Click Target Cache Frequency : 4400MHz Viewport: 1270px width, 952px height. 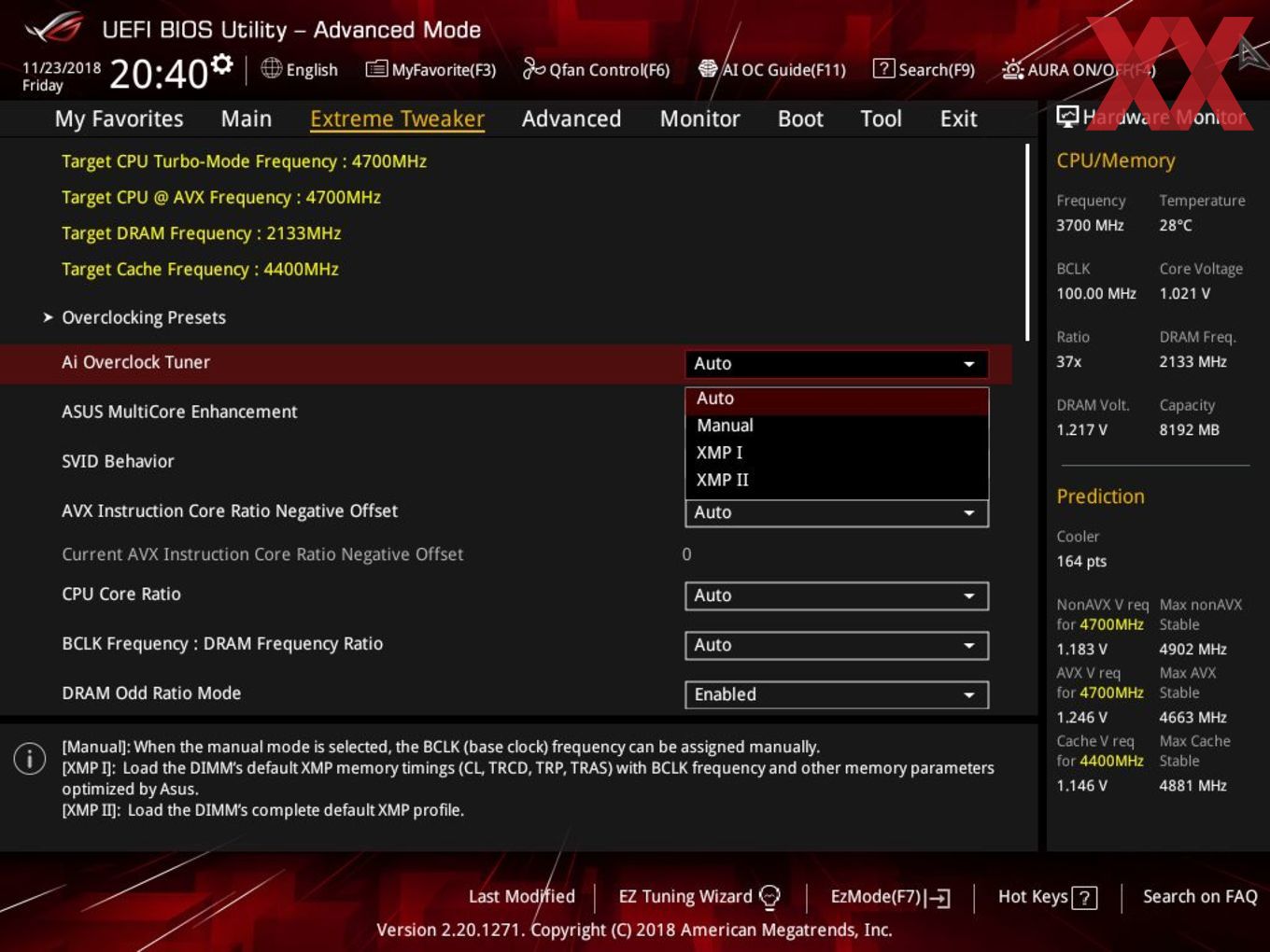coord(200,269)
